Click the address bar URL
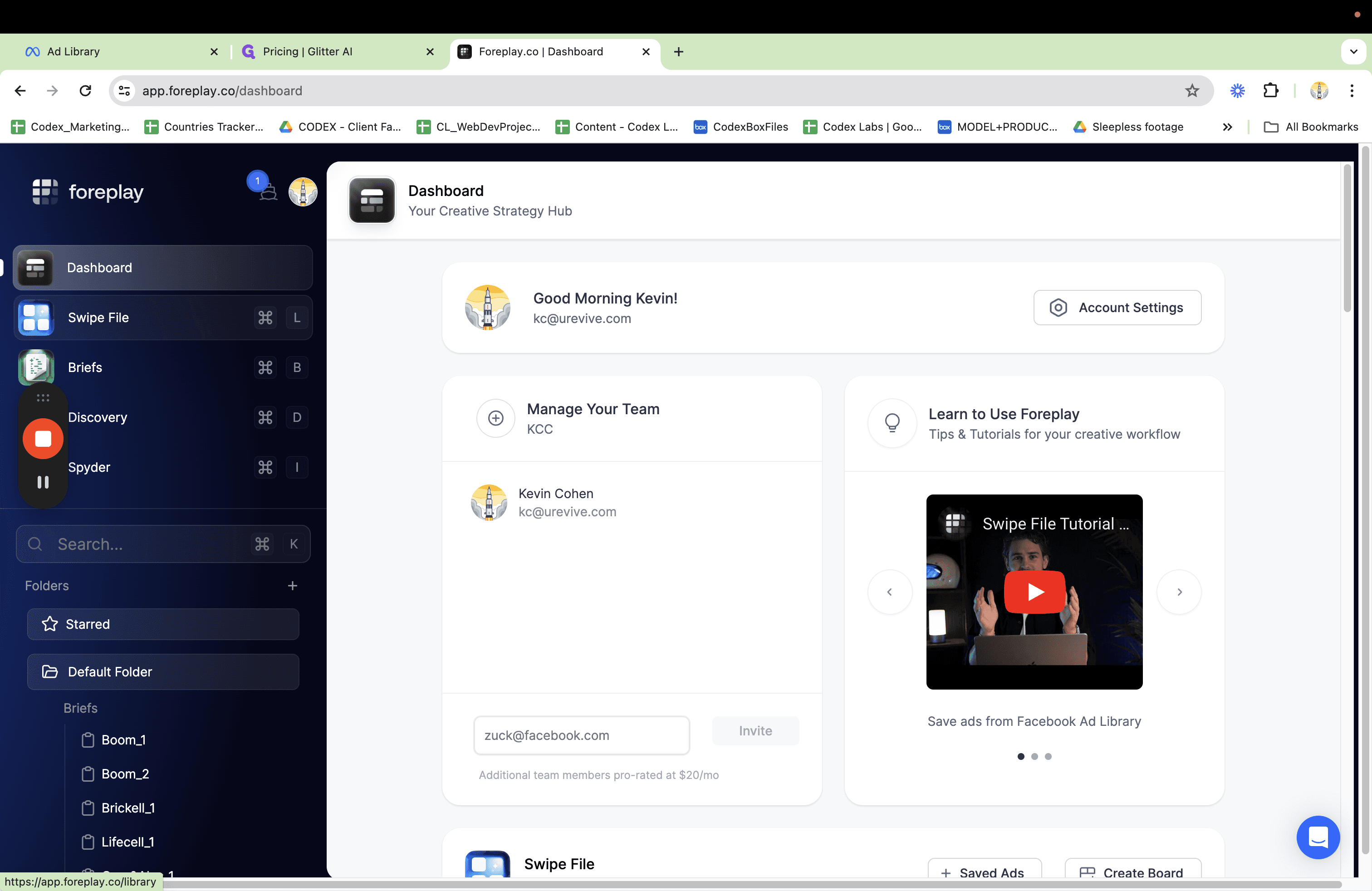This screenshot has width=1372, height=891. [x=222, y=90]
